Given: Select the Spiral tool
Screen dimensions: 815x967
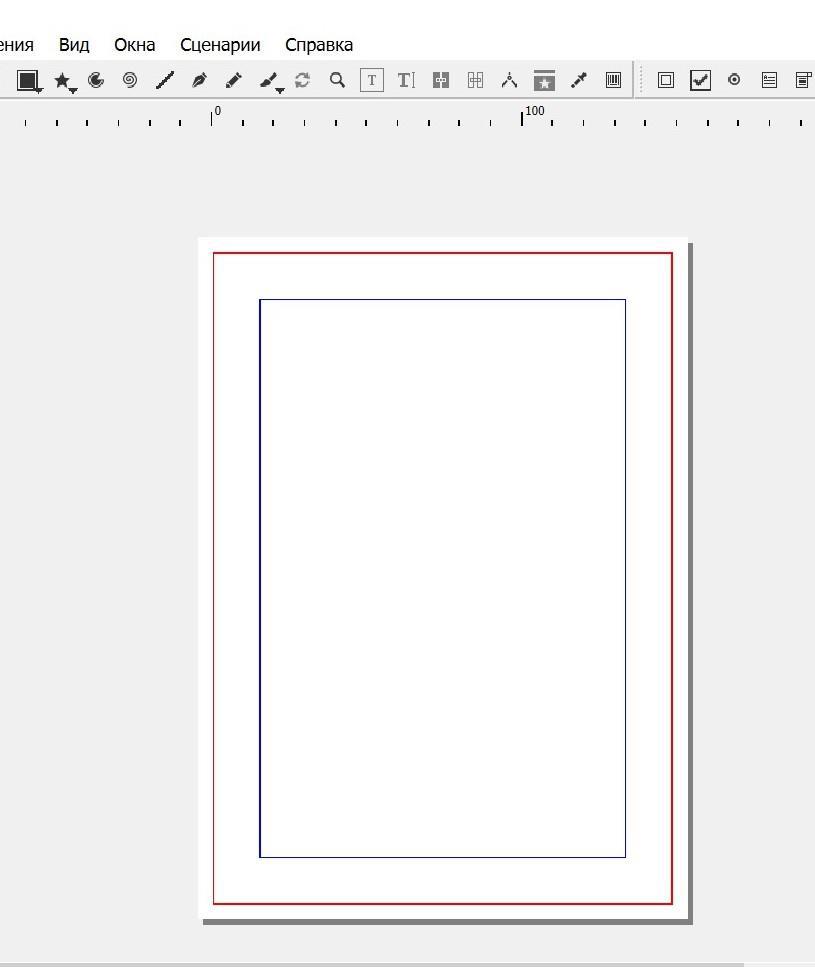Looking at the screenshot, I should 129,80.
